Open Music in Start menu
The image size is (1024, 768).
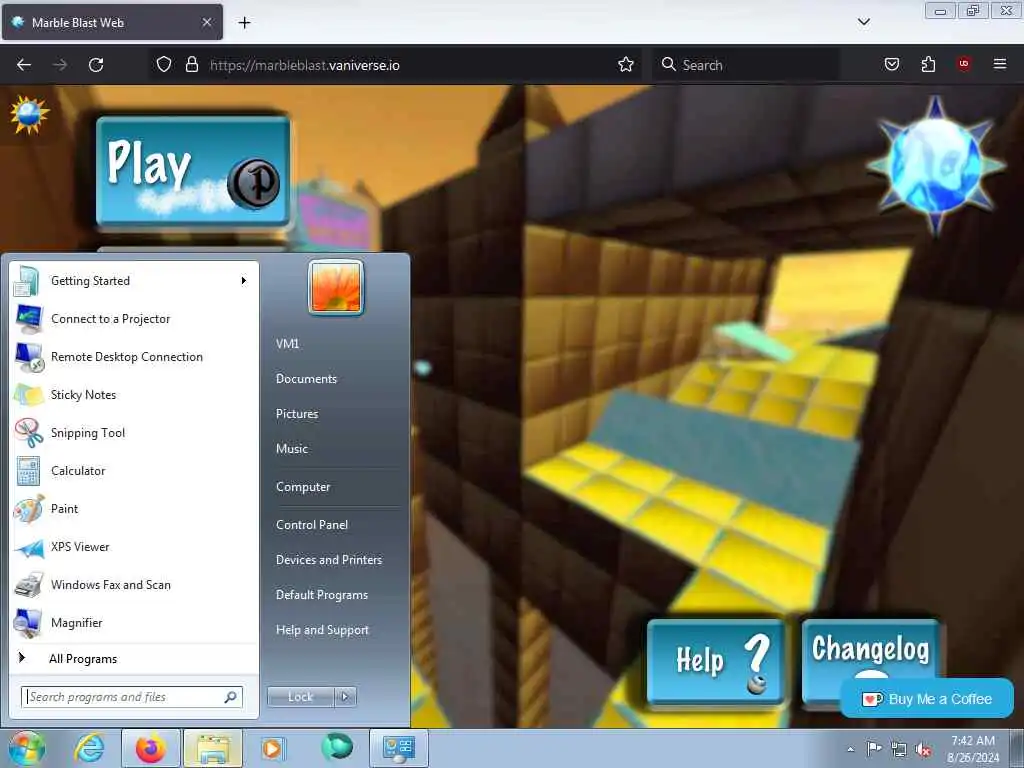pos(292,449)
